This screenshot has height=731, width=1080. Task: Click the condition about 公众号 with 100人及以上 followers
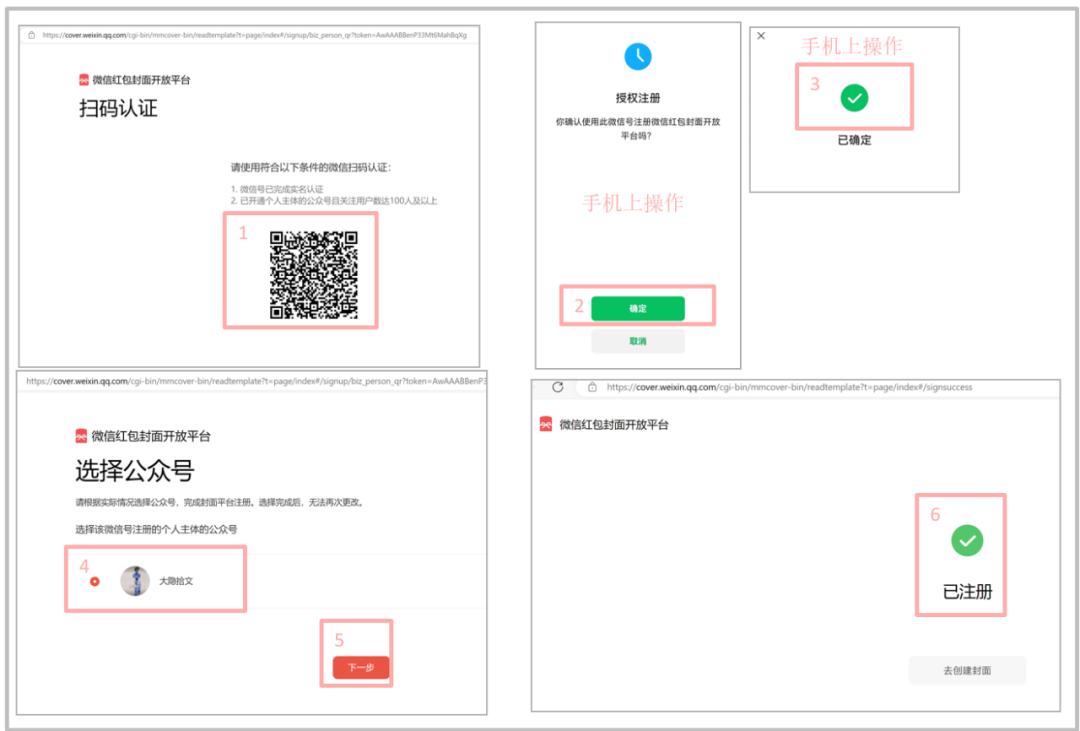coord(334,200)
